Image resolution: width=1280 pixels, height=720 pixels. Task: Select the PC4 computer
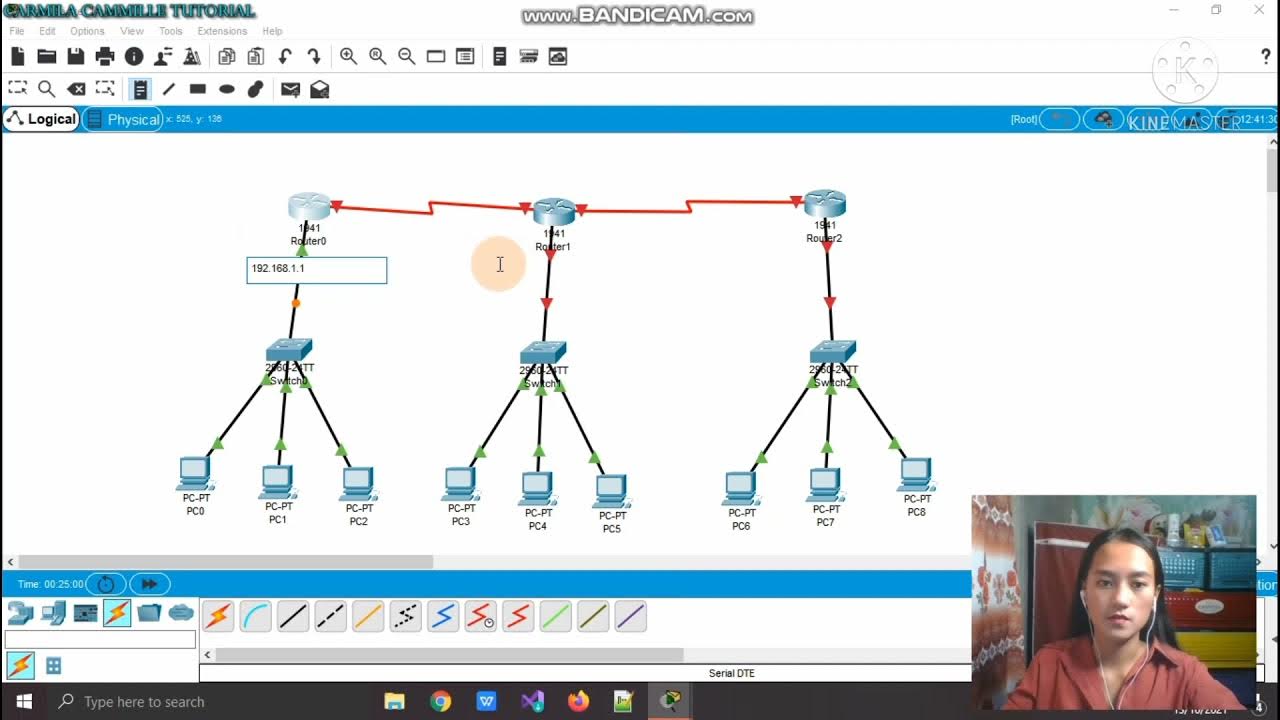[537, 490]
